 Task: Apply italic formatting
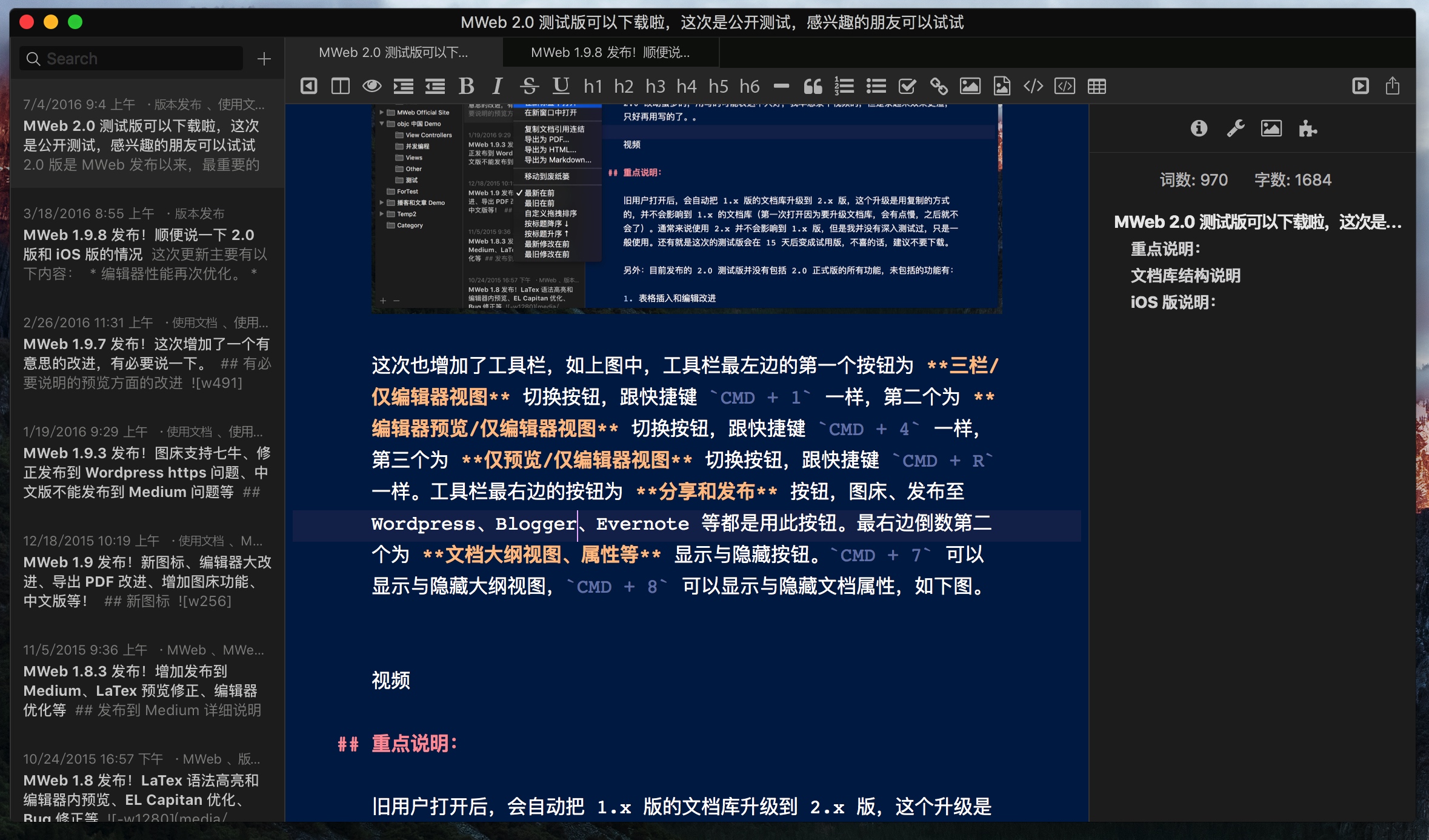click(x=498, y=87)
